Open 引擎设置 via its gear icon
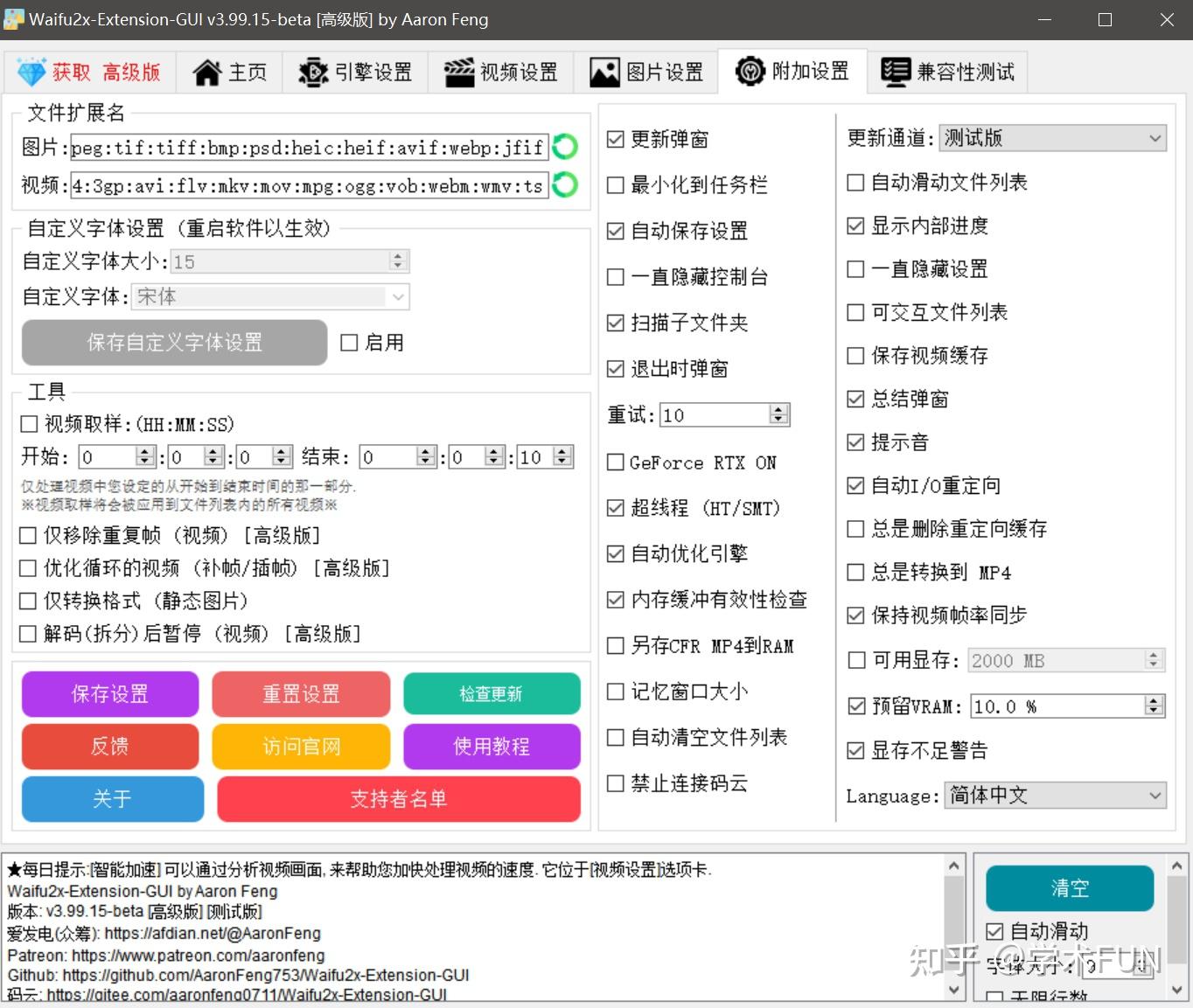 click(313, 71)
